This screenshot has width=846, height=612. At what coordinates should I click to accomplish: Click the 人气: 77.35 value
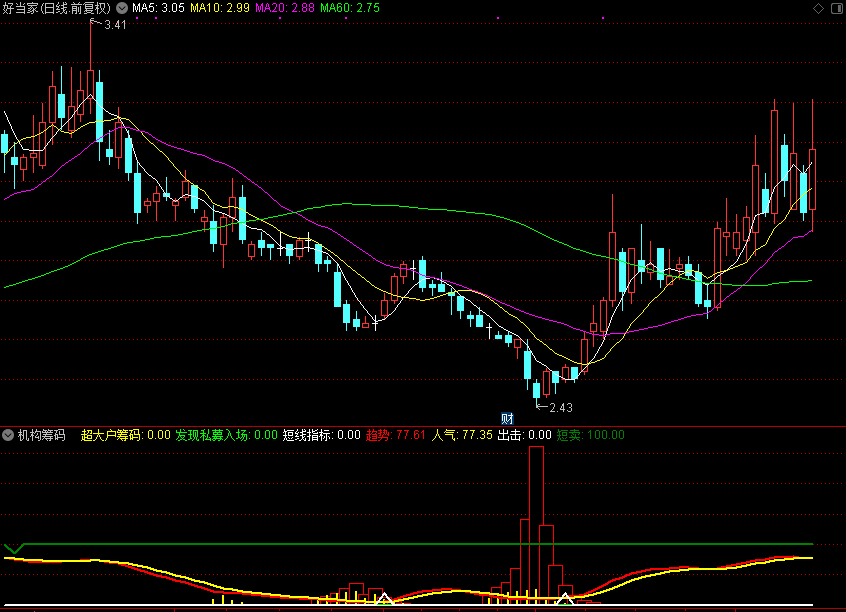pos(462,435)
